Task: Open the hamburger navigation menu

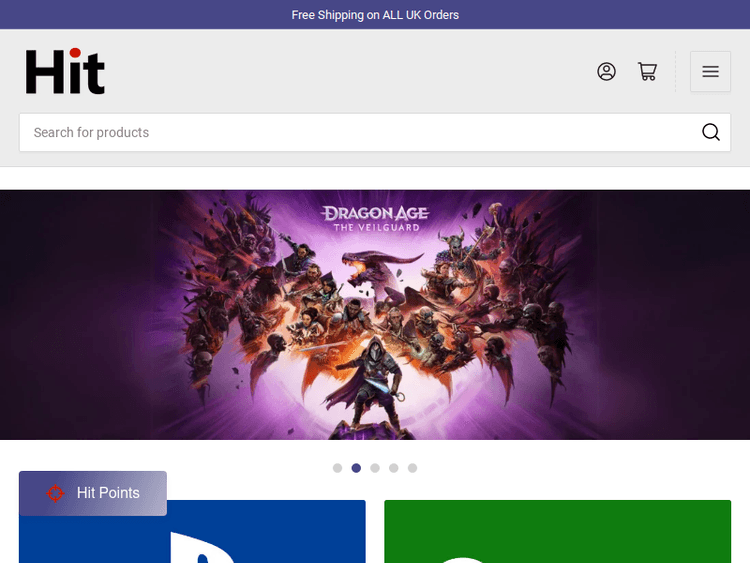Action: coord(710,72)
